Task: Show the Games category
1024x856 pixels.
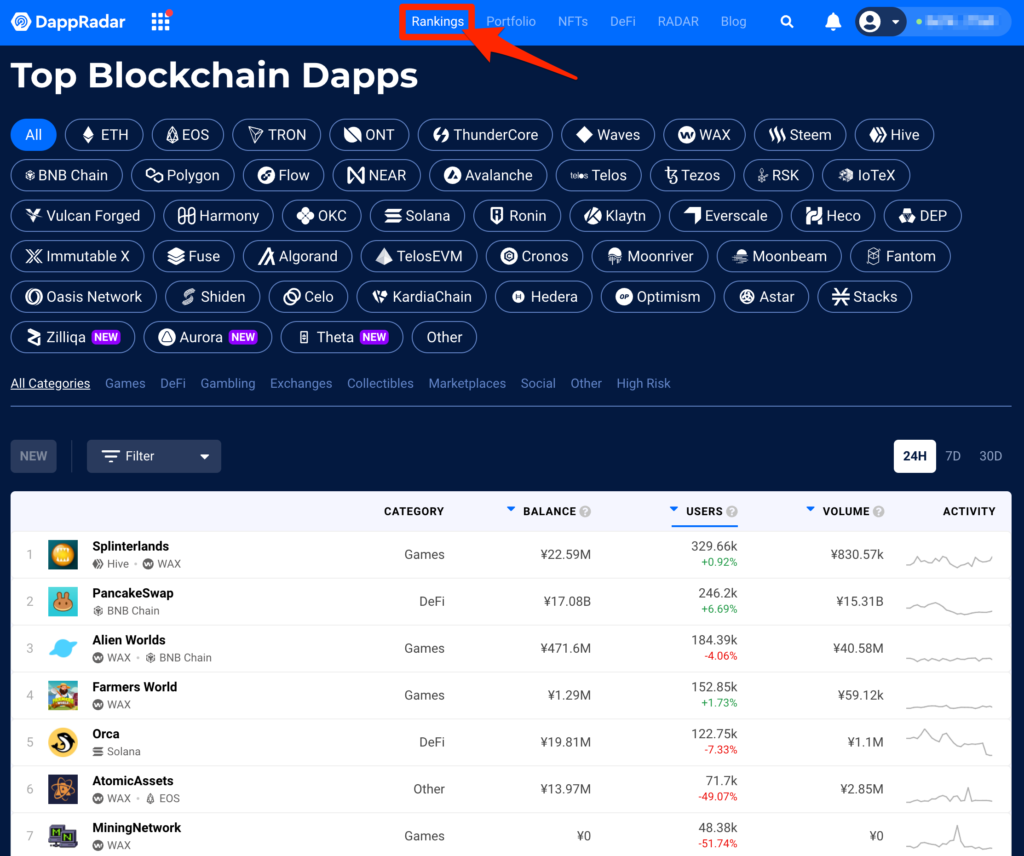Action: 125,384
